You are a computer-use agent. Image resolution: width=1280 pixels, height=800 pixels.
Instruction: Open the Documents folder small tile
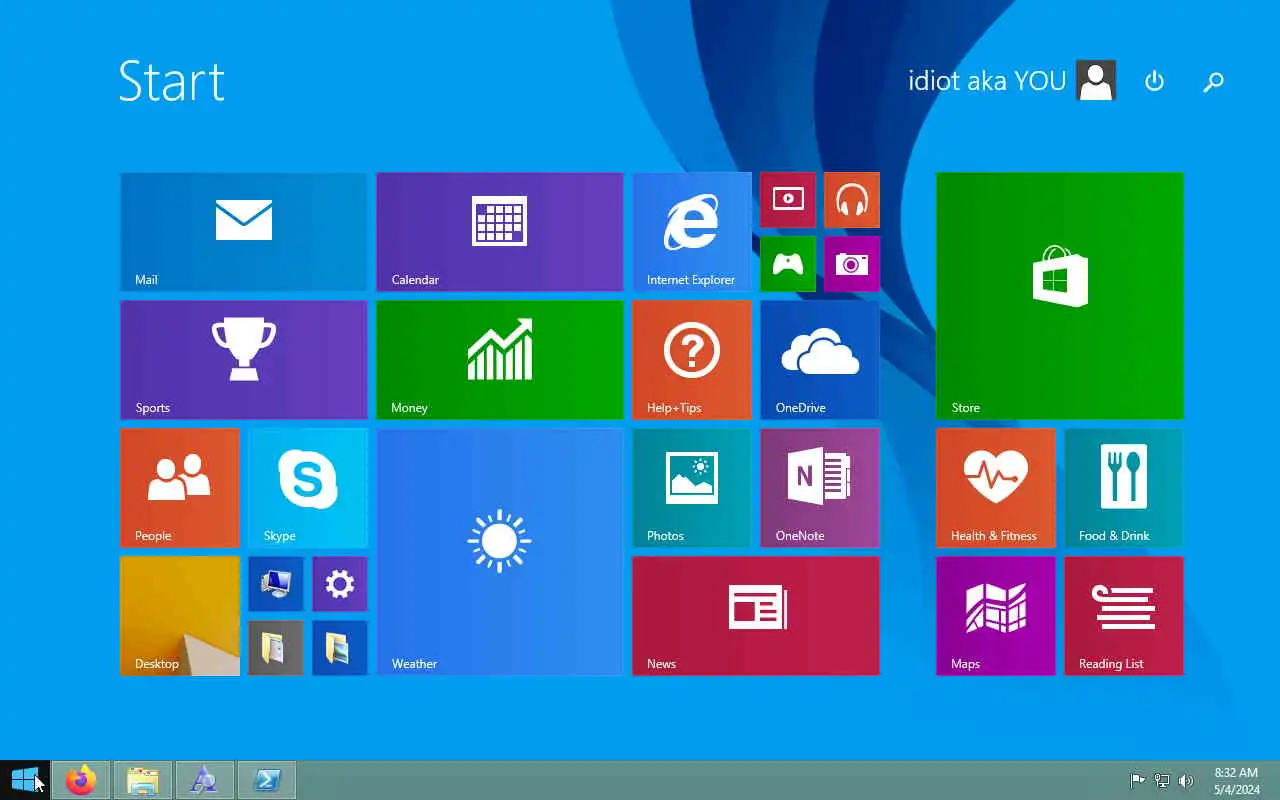pyautogui.click(x=276, y=648)
